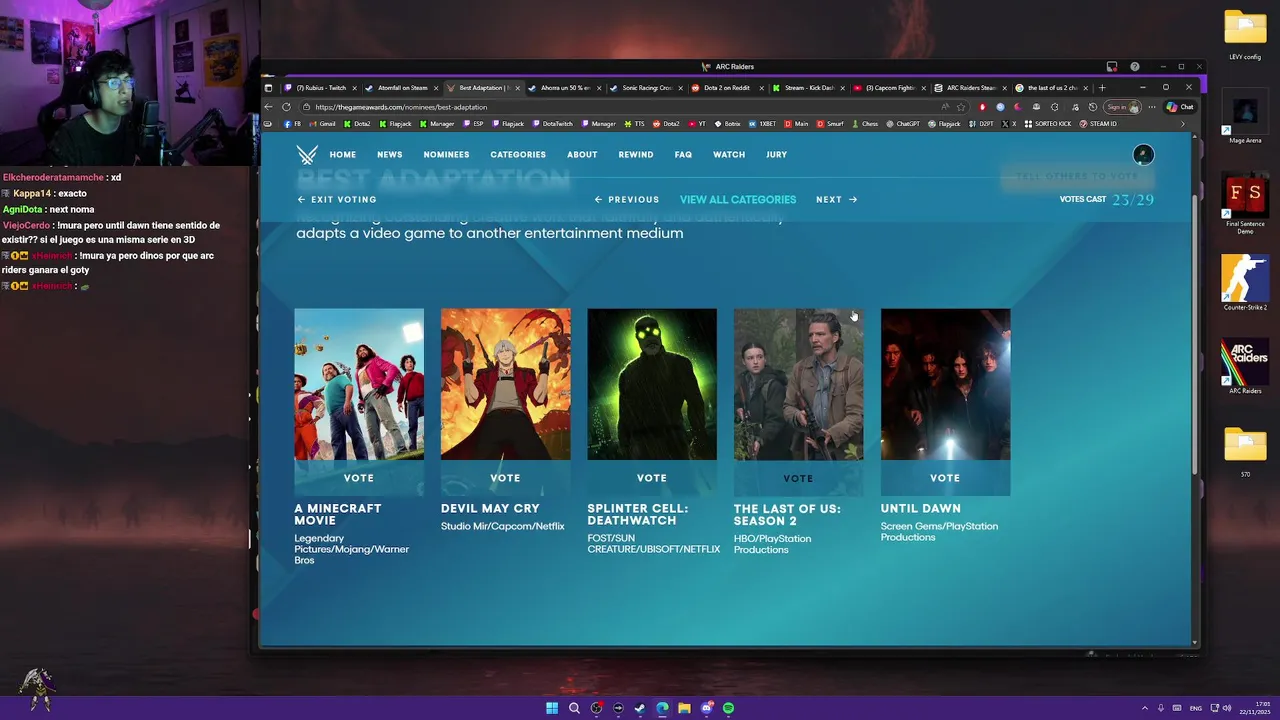The image size is (1280, 720).
Task: Open the Chess bookmark
Action: 864,124
